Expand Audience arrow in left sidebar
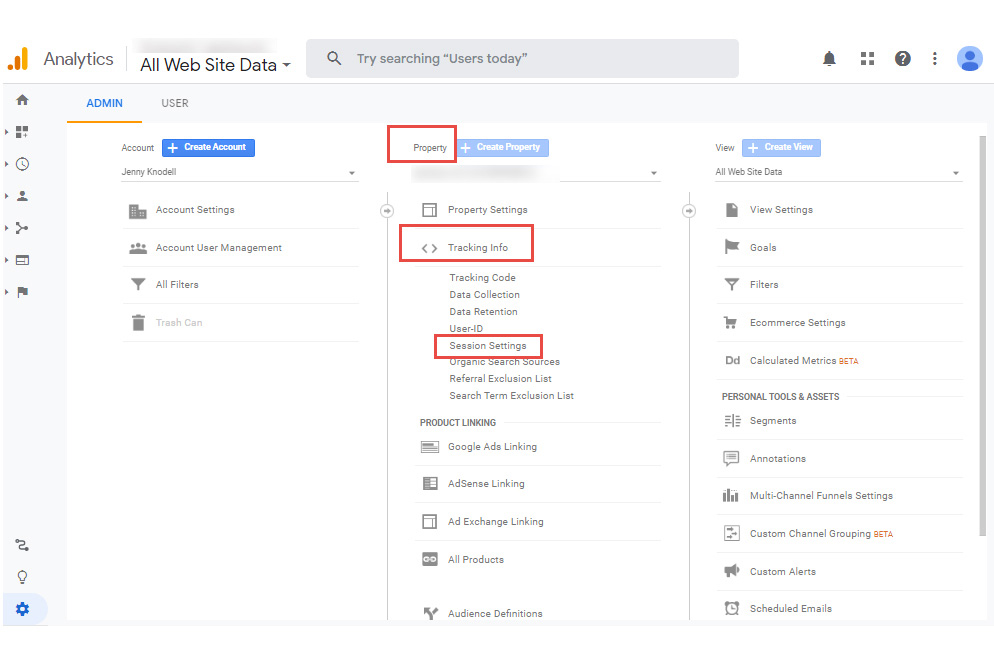The height and width of the screenshot is (665, 994). coord(6,196)
